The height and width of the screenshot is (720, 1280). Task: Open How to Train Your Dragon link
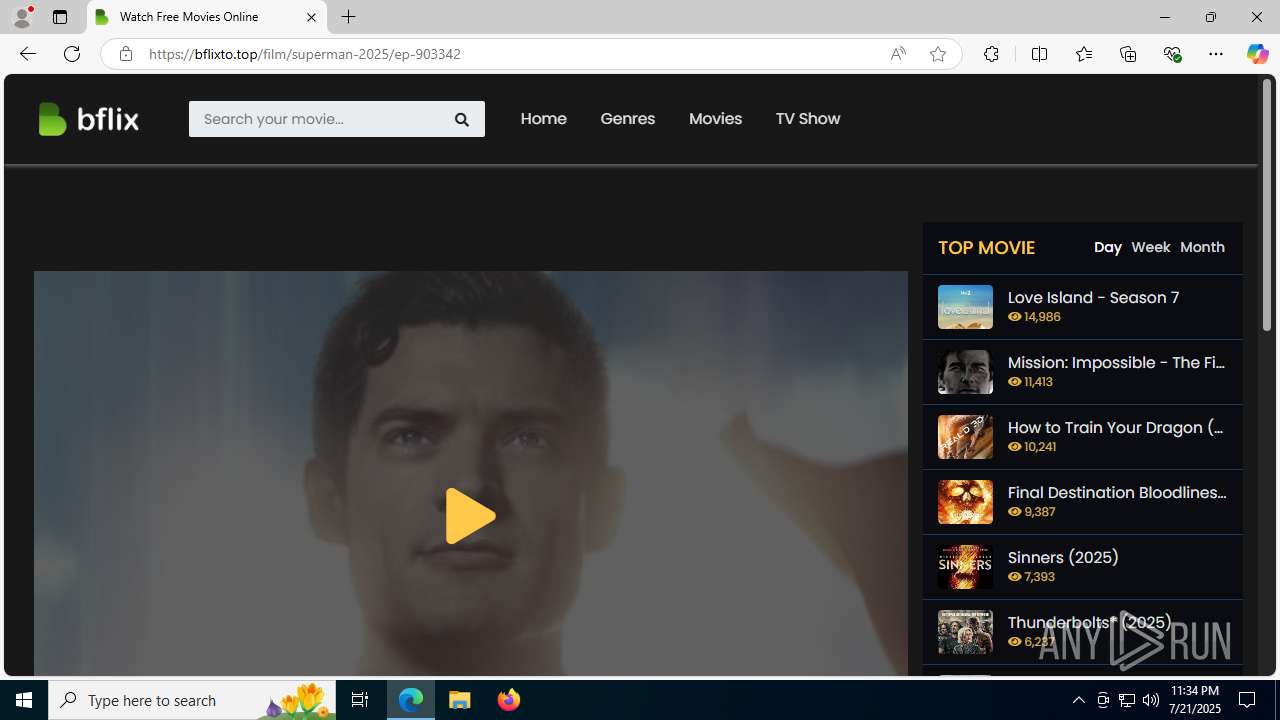click(1116, 427)
